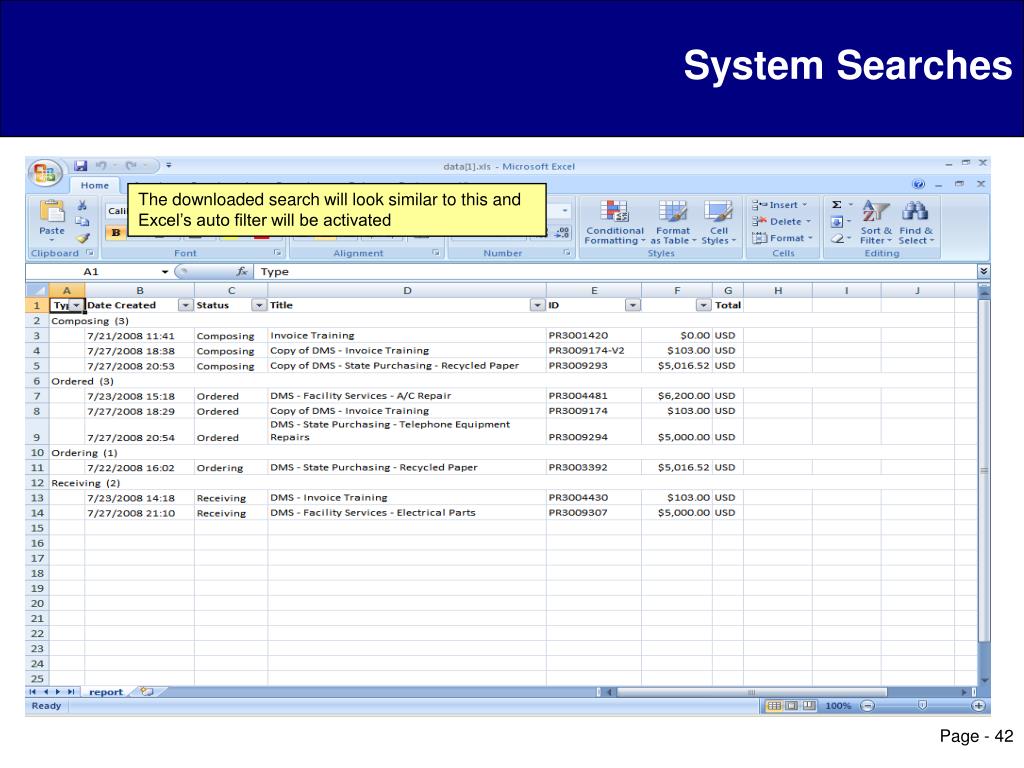Open the Title column filter dropdown
This screenshot has width=1024, height=768.
tap(537, 306)
